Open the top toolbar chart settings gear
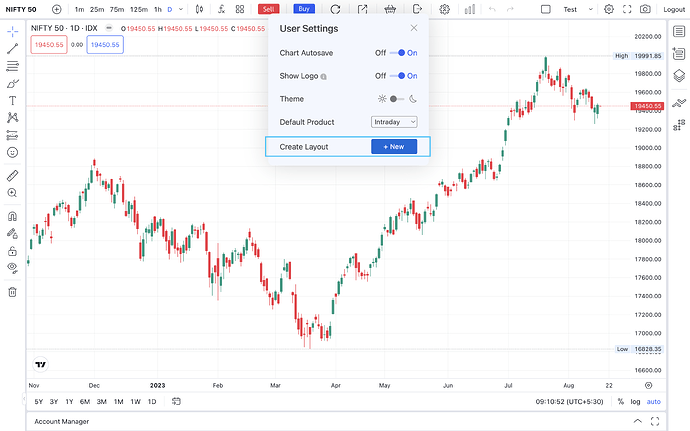This screenshot has height=431, width=690. 444,9
